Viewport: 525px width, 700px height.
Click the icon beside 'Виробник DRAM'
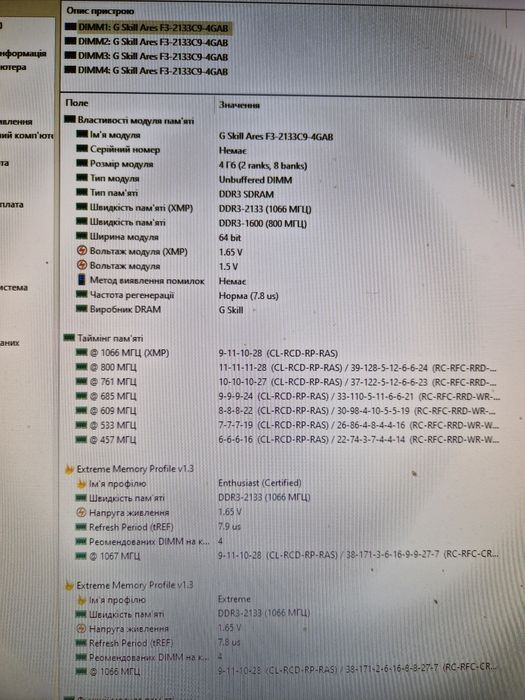point(82,308)
